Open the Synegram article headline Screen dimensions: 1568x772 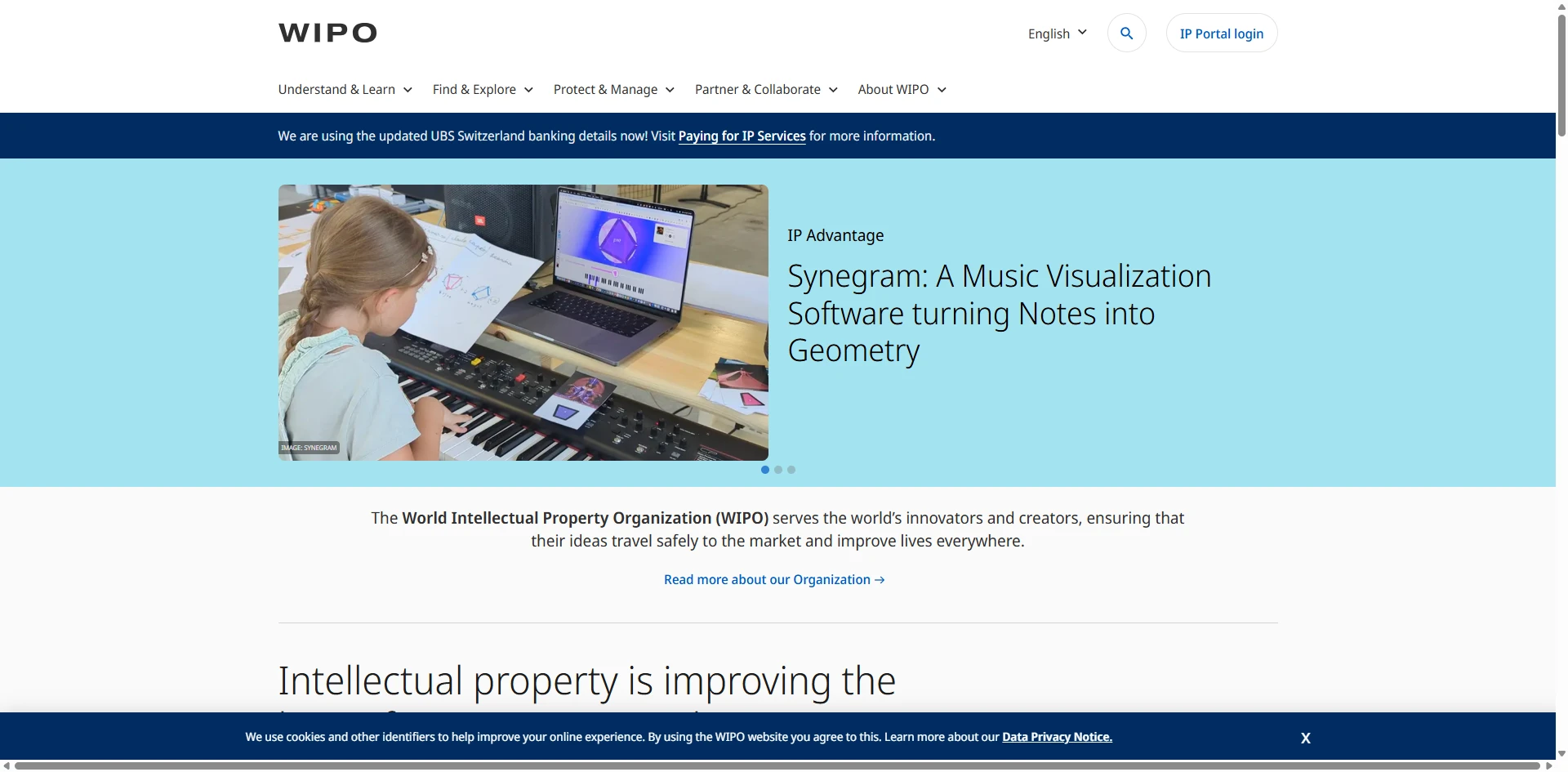998,313
